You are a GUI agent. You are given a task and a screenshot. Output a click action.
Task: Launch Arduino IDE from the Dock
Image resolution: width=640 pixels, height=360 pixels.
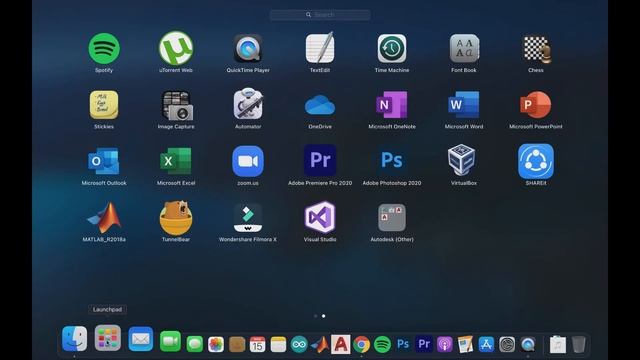299,344
